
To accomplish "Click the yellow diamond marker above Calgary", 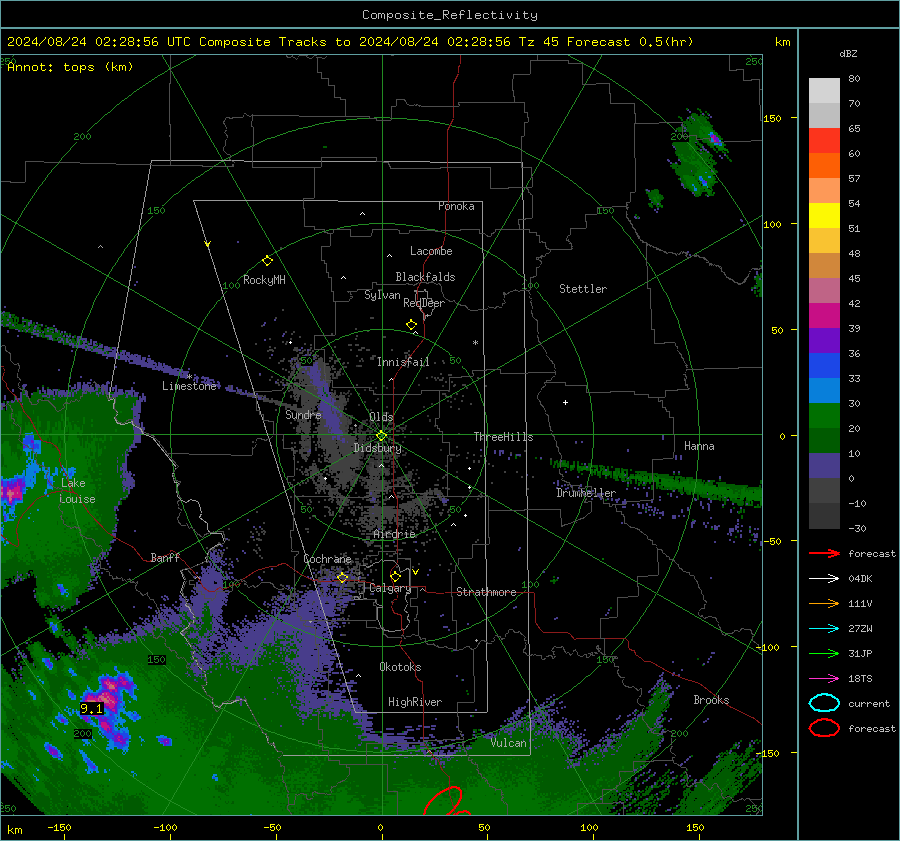I will (x=395, y=576).
